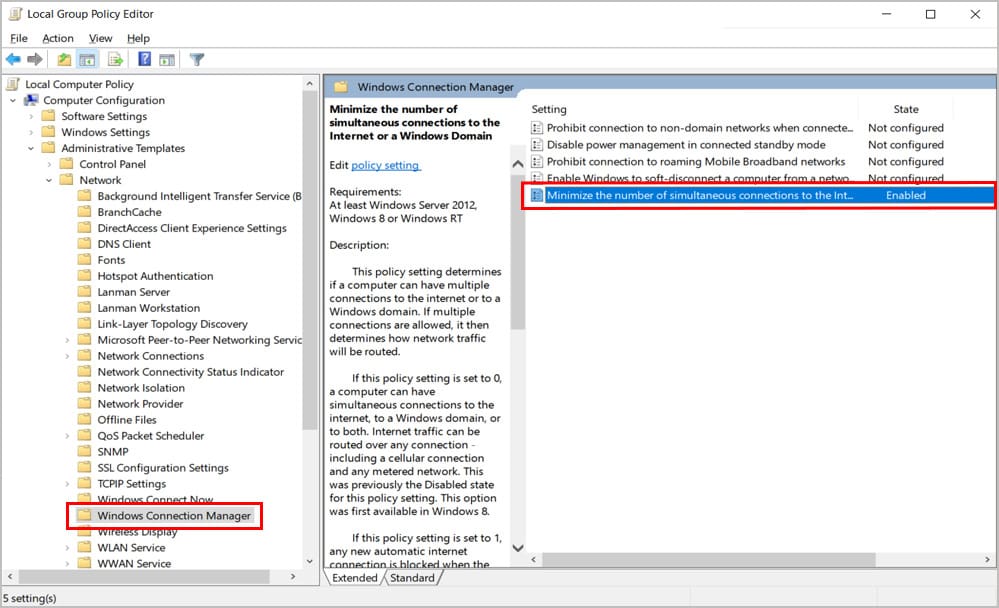
Task: Click the Up one level folder icon
Action: coord(64,59)
